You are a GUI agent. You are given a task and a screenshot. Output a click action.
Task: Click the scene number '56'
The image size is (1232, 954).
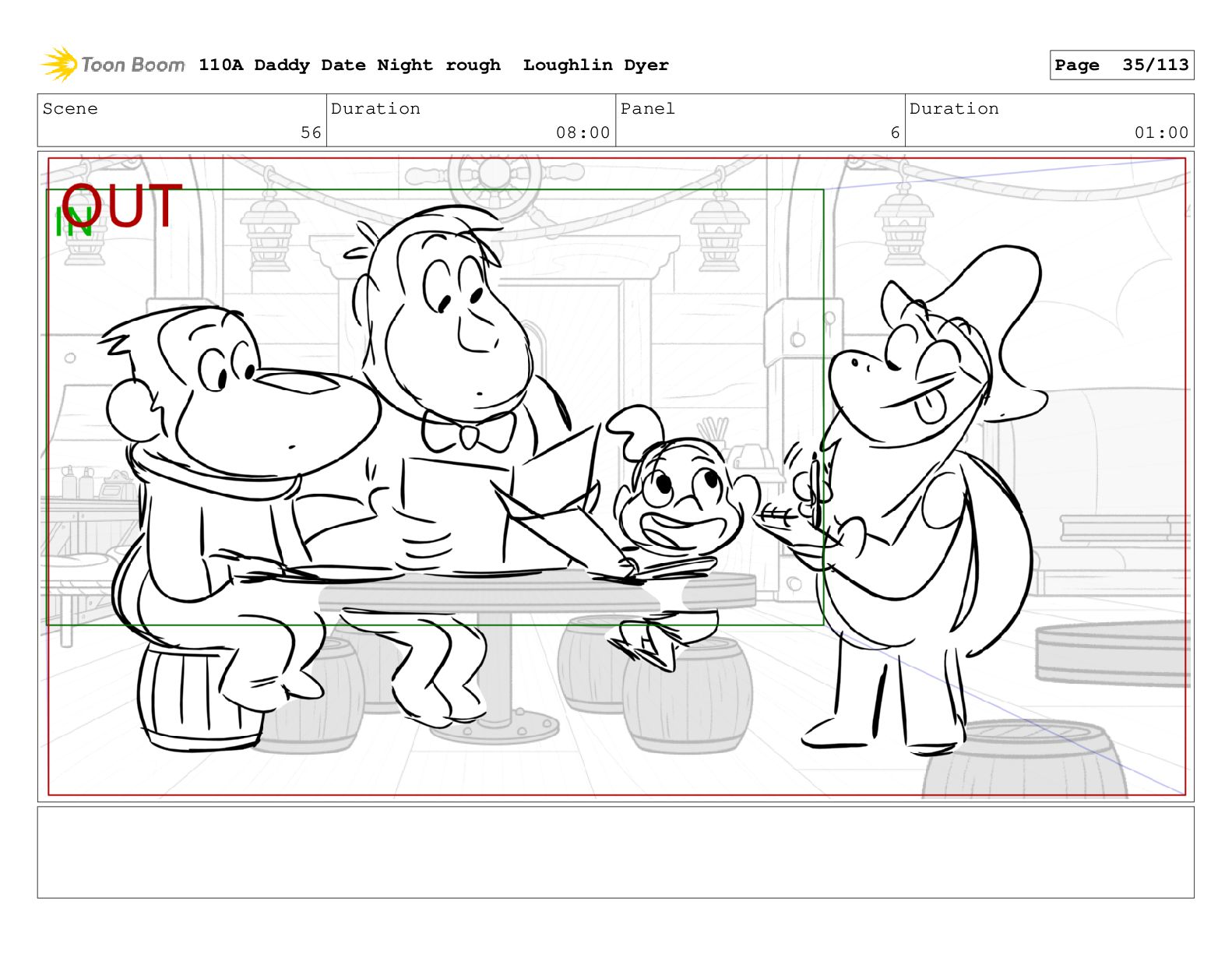[x=311, y=133]
